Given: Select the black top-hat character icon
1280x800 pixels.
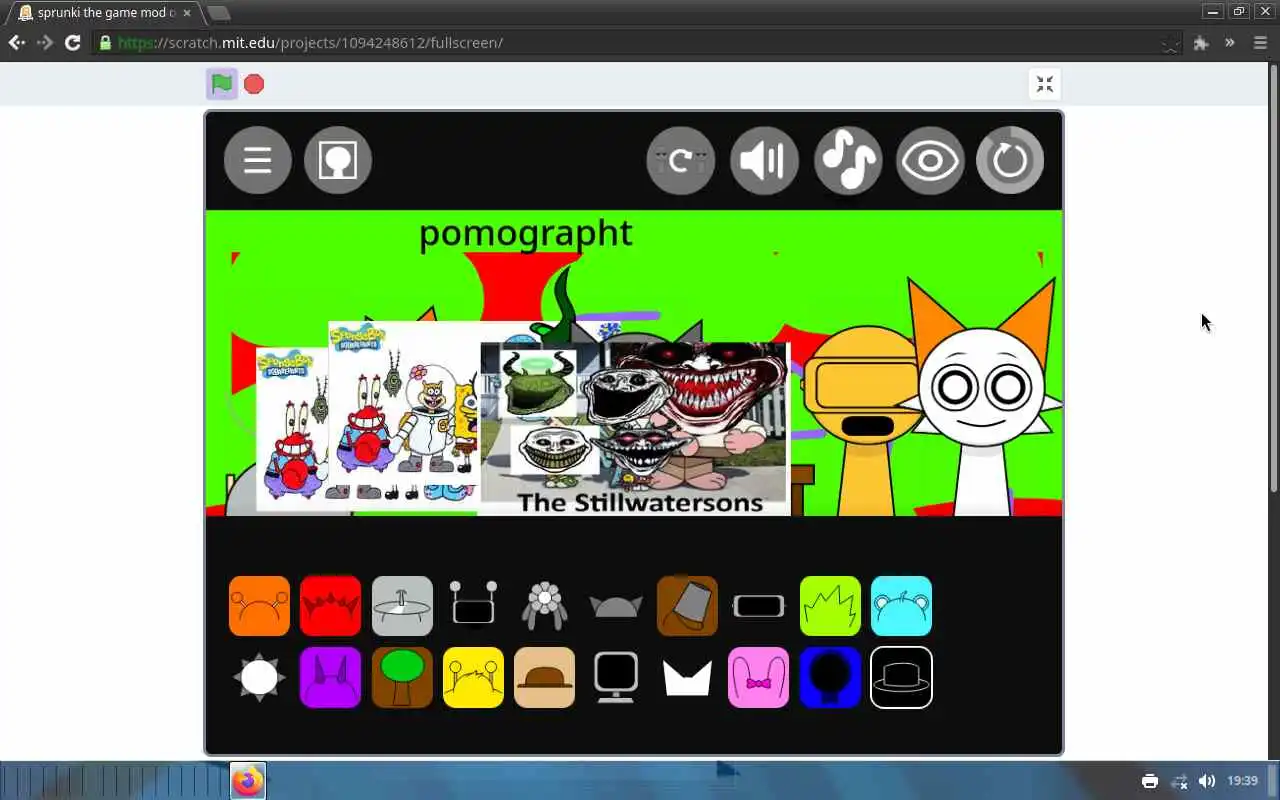Looking at the screenshot, I should (901, 677).
